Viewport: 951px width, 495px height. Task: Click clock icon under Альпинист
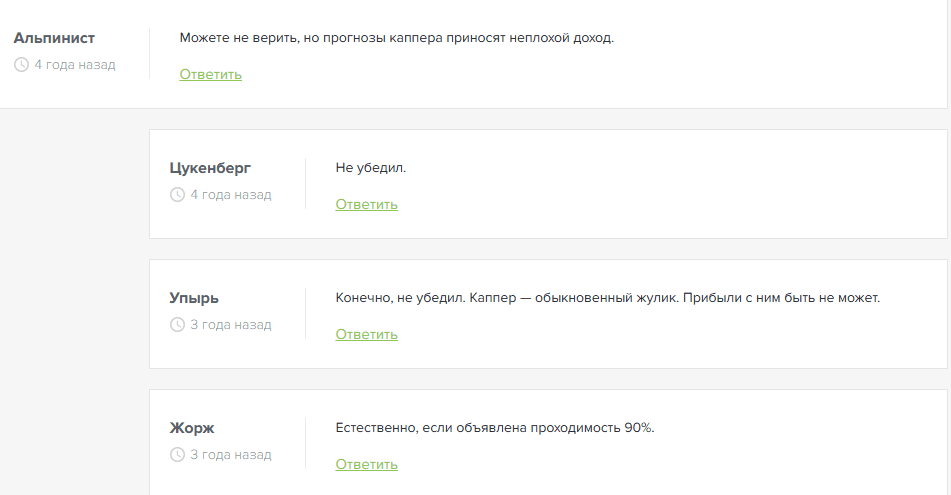(21, 65)
